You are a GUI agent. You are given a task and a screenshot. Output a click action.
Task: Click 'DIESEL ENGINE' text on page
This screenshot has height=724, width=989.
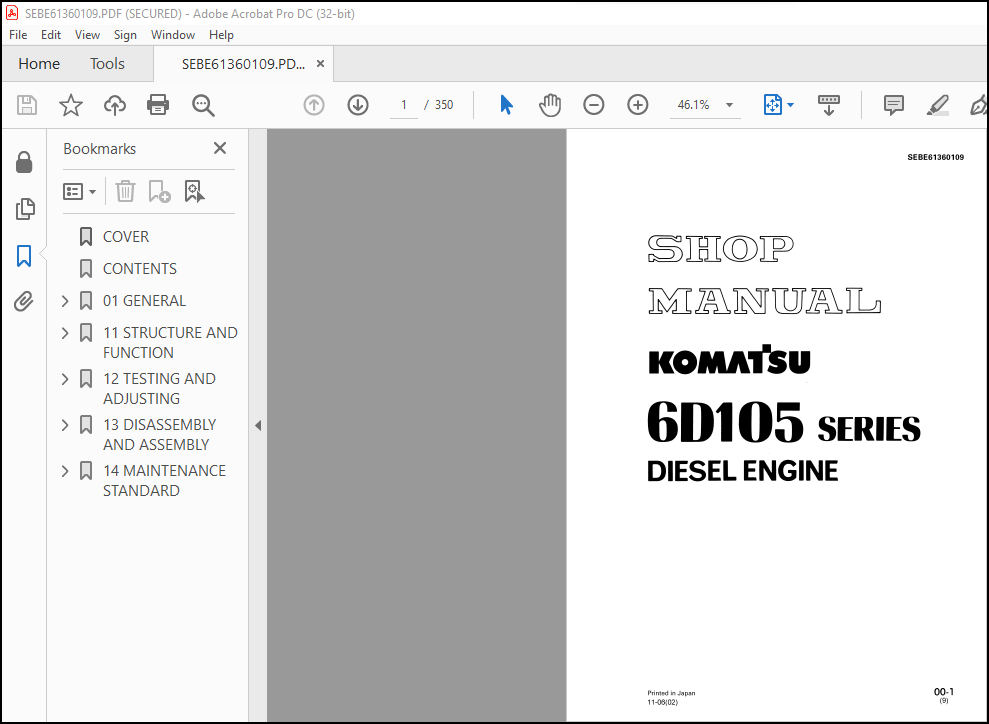pos(742,471)
